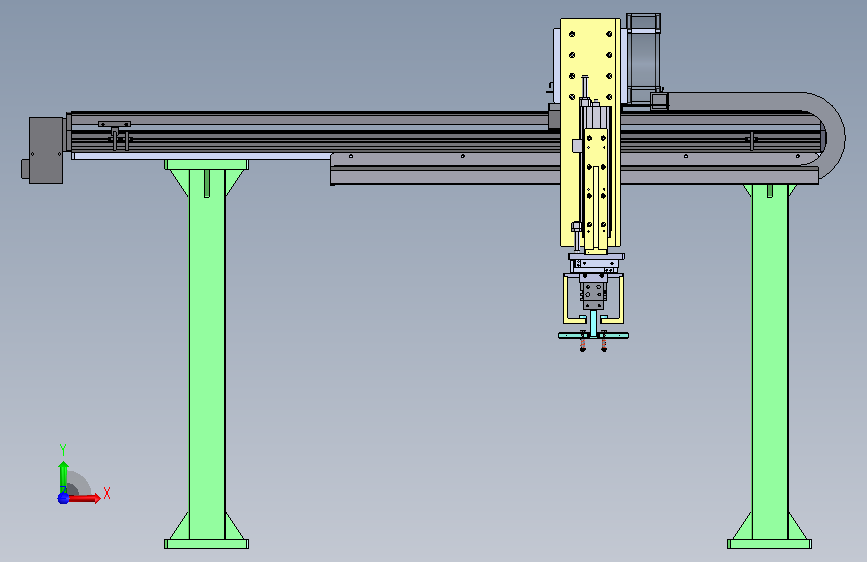The height and width of the screenshot is (562, 867).
Task: Click the blue Z axis sphere of triad
Action: click(63, 498)
